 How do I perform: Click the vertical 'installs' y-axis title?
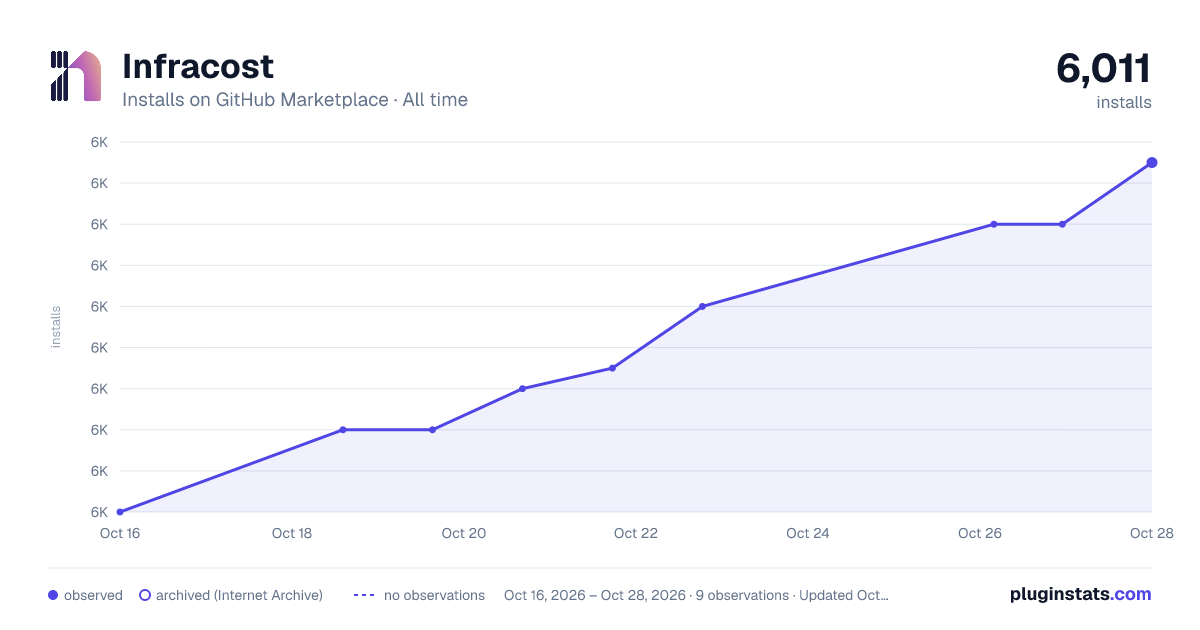pos(56,327)
